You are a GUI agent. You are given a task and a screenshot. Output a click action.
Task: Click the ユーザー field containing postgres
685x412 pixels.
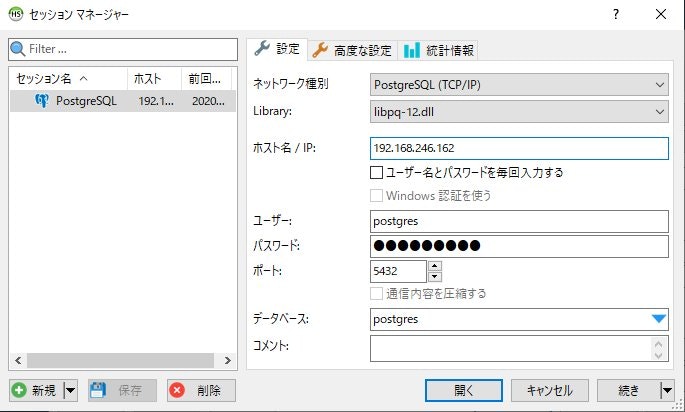[519, 221]
